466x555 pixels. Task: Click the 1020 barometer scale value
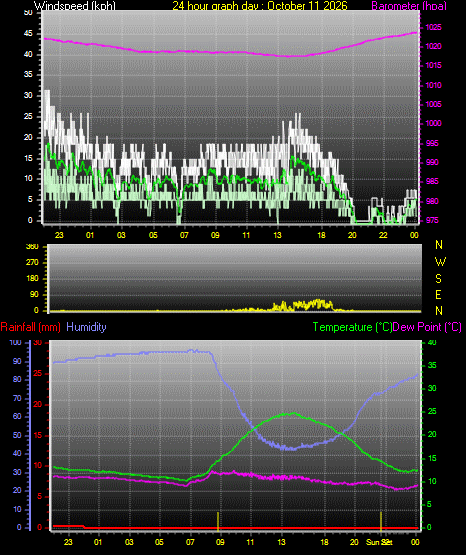tap(433, 46)
